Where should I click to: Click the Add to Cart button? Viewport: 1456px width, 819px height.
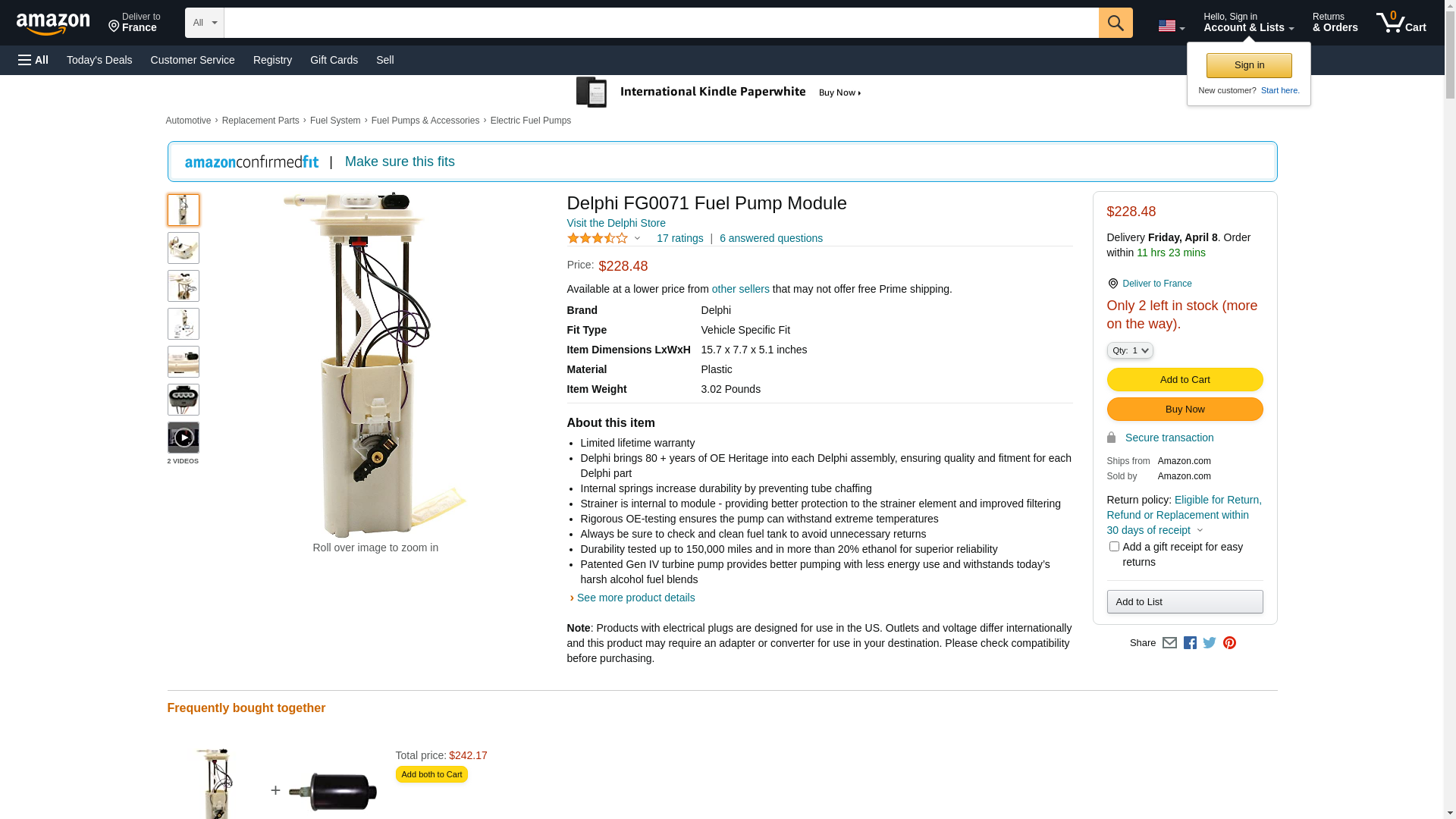tap(1185, 380)
